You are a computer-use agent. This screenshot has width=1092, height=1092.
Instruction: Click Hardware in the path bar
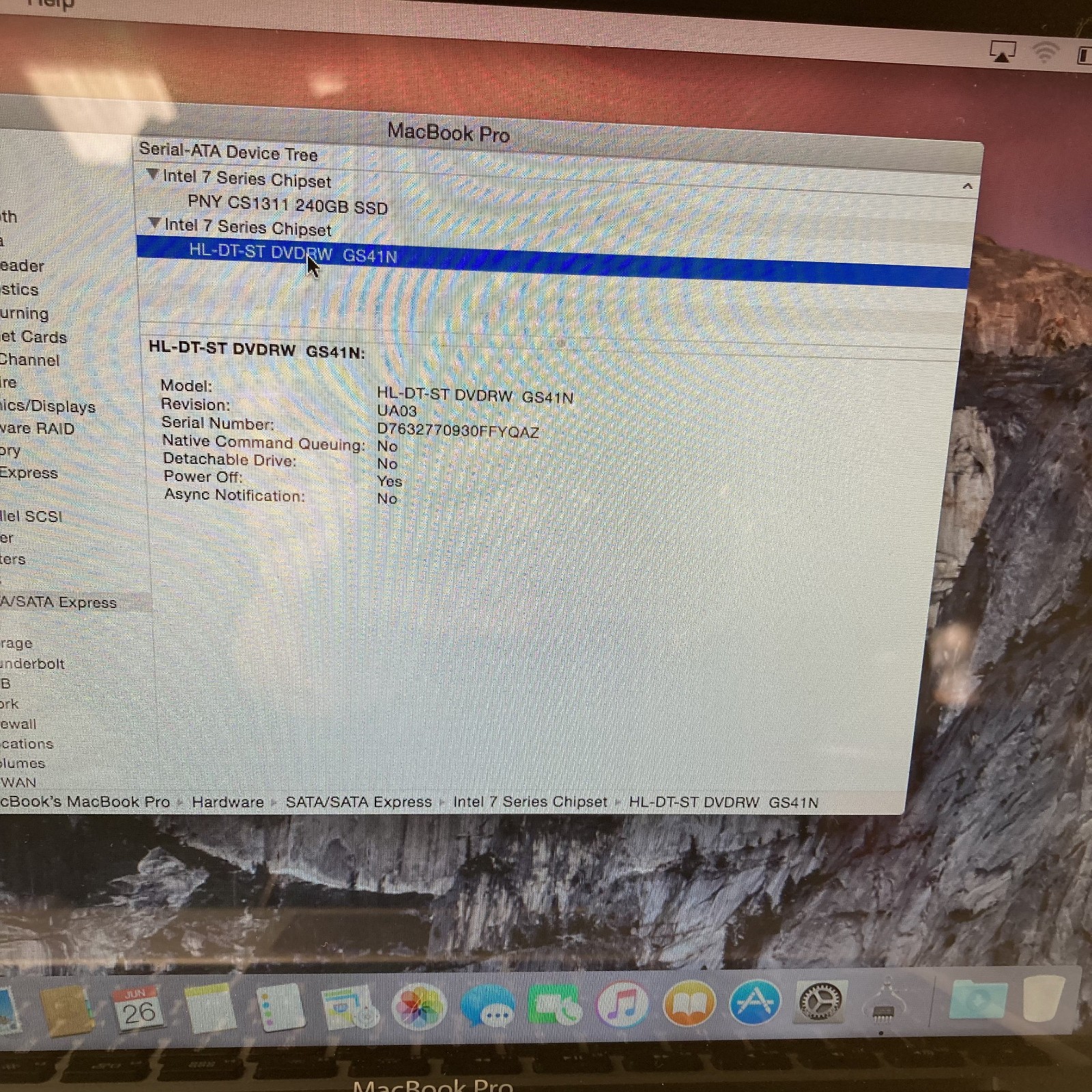click(x=227, y=803)
